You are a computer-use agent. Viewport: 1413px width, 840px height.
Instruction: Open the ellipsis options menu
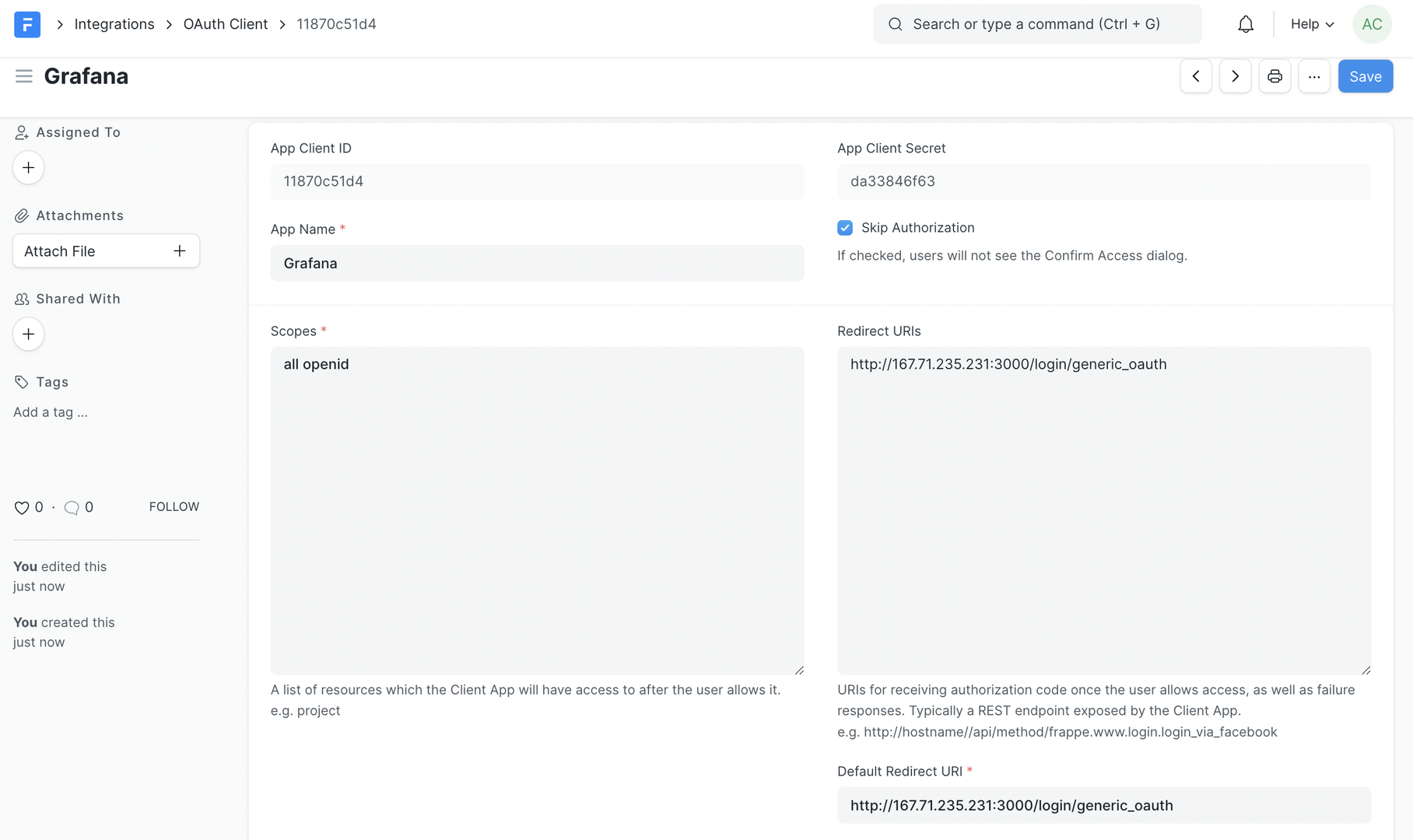tap(1314, 76)
